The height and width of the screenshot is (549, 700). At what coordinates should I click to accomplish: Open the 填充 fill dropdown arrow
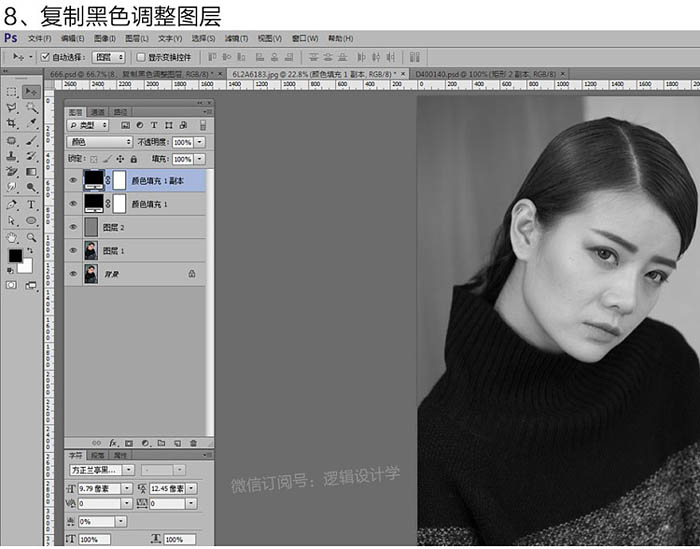click(200, 159)
